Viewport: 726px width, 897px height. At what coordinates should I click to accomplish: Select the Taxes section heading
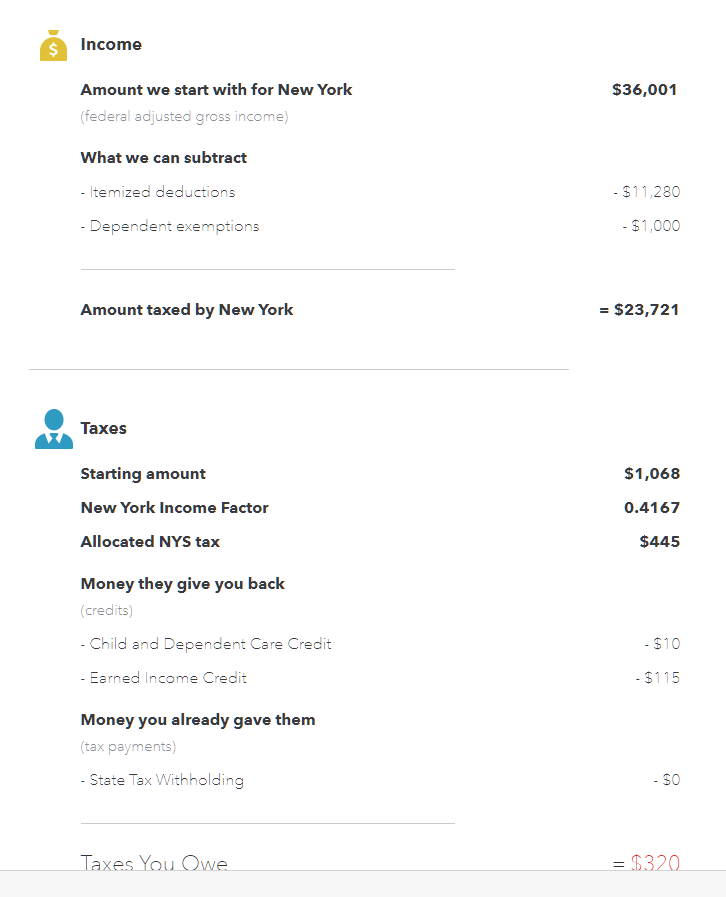(103, 428)
